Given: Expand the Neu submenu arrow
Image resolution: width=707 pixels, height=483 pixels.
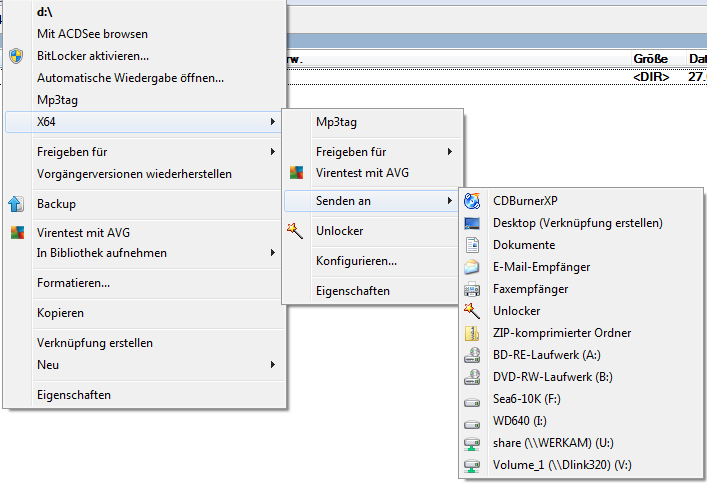Looking at the screenshot, I should click(x=272, y=364).
